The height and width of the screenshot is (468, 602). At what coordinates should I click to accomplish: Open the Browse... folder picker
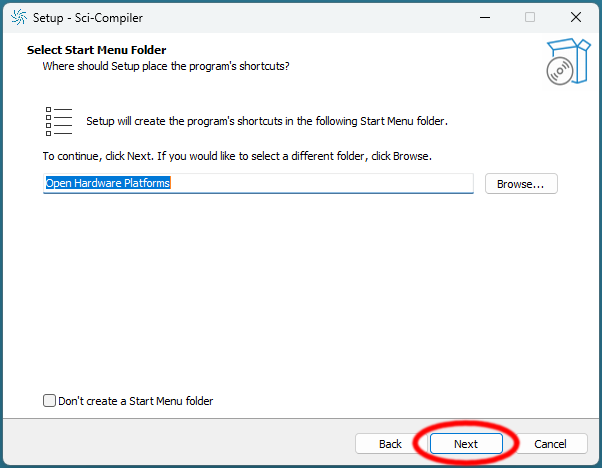coord(521,184)
